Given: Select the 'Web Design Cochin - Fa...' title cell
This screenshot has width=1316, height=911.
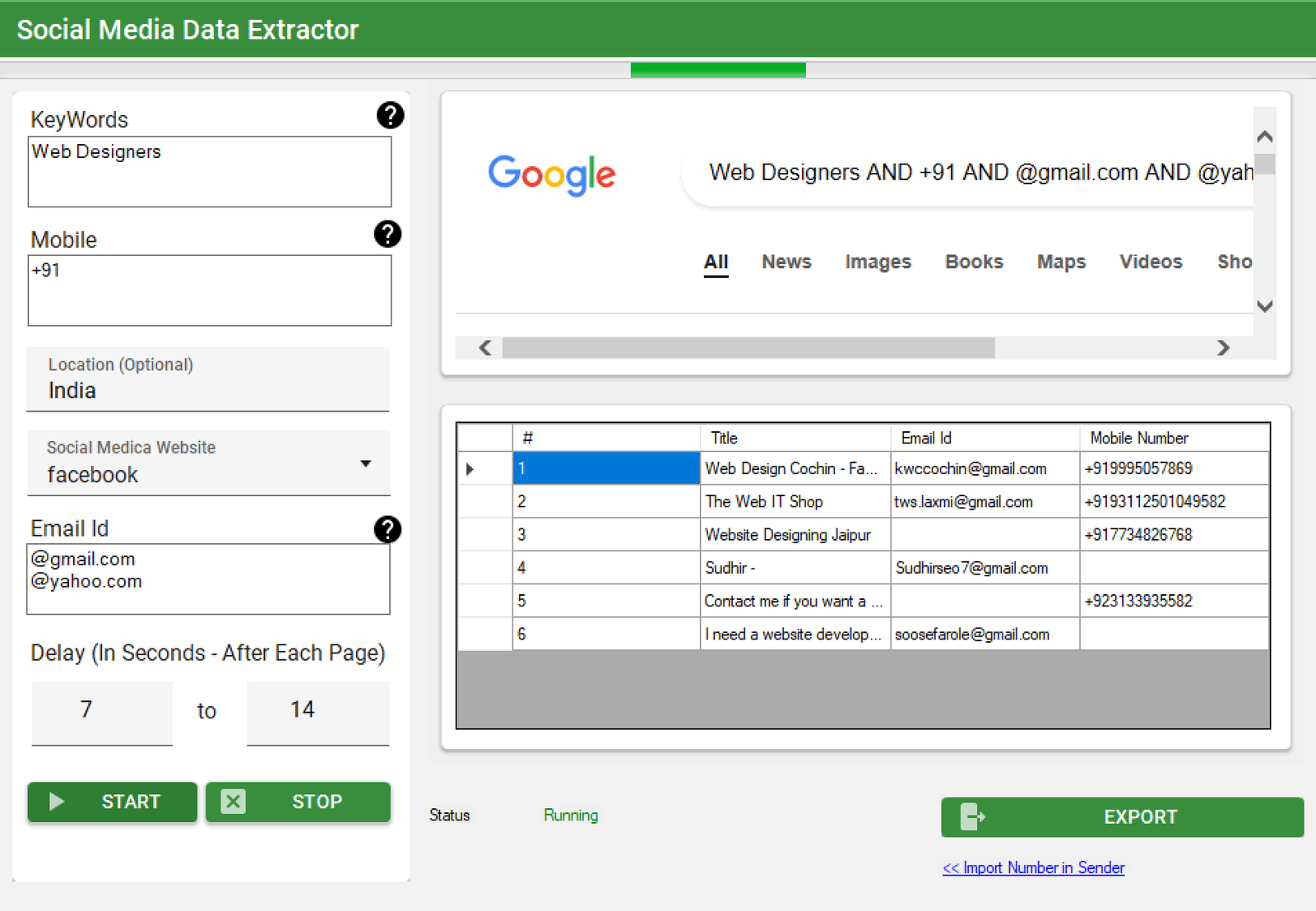Looking at the screenshot, I should tap(795, 468).
